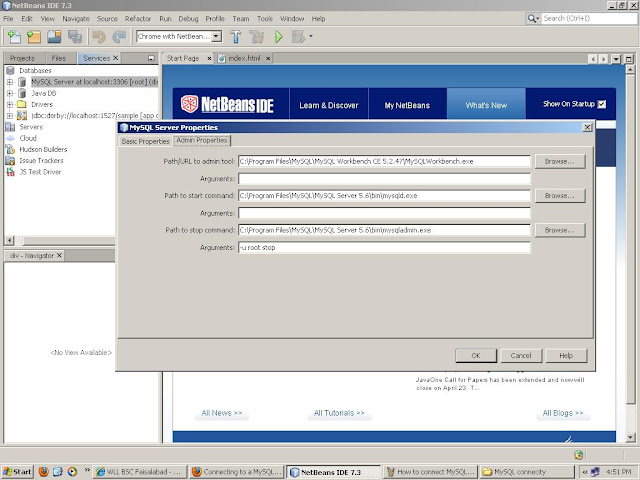Close the Services tab

click(116, 58)
